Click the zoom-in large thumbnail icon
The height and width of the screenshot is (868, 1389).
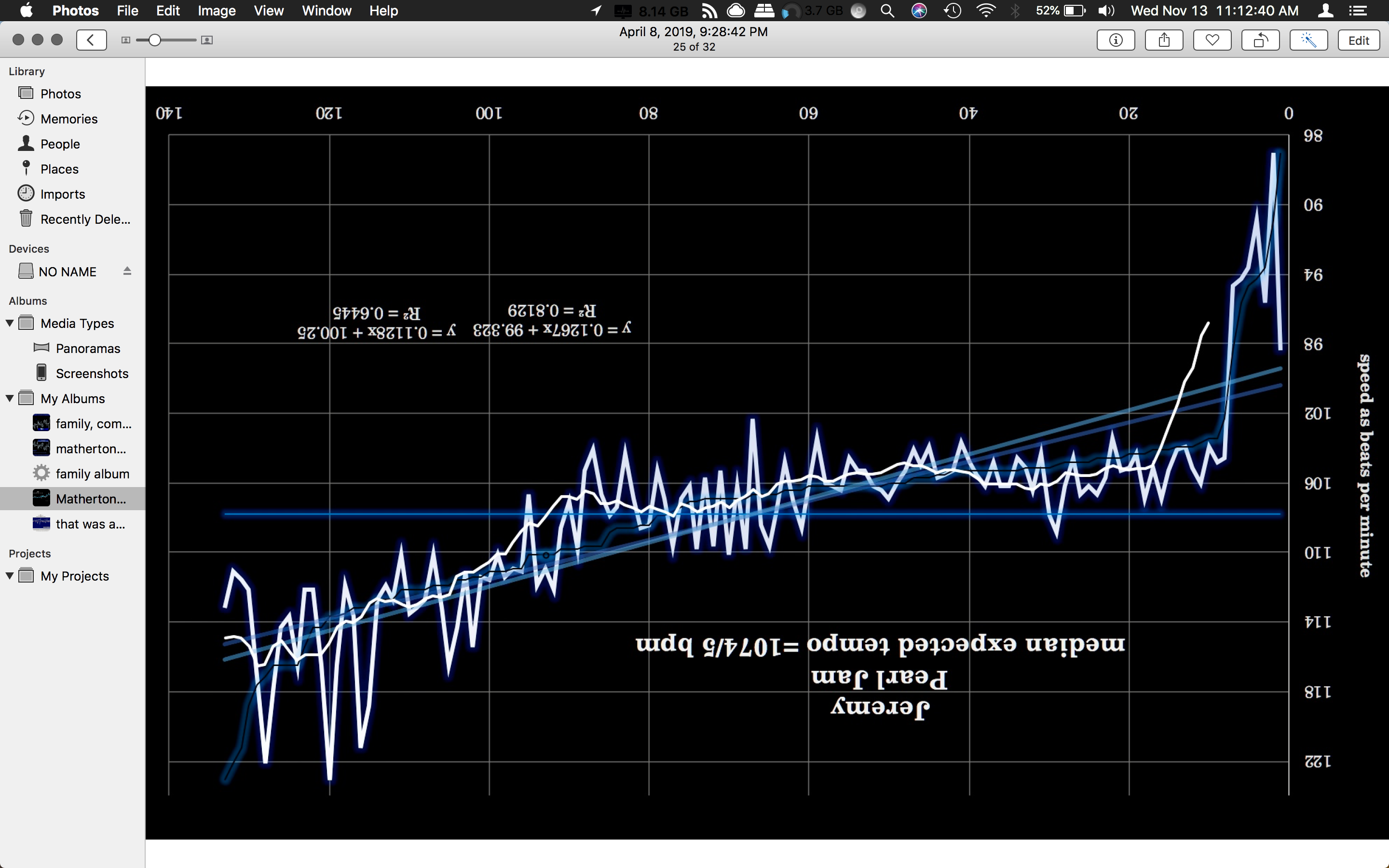(207, 40)
